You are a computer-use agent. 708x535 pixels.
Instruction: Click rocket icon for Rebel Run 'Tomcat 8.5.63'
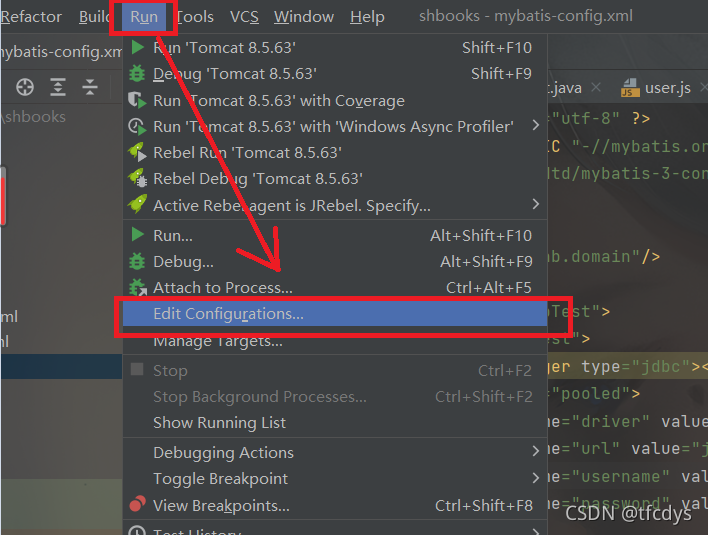137,153
